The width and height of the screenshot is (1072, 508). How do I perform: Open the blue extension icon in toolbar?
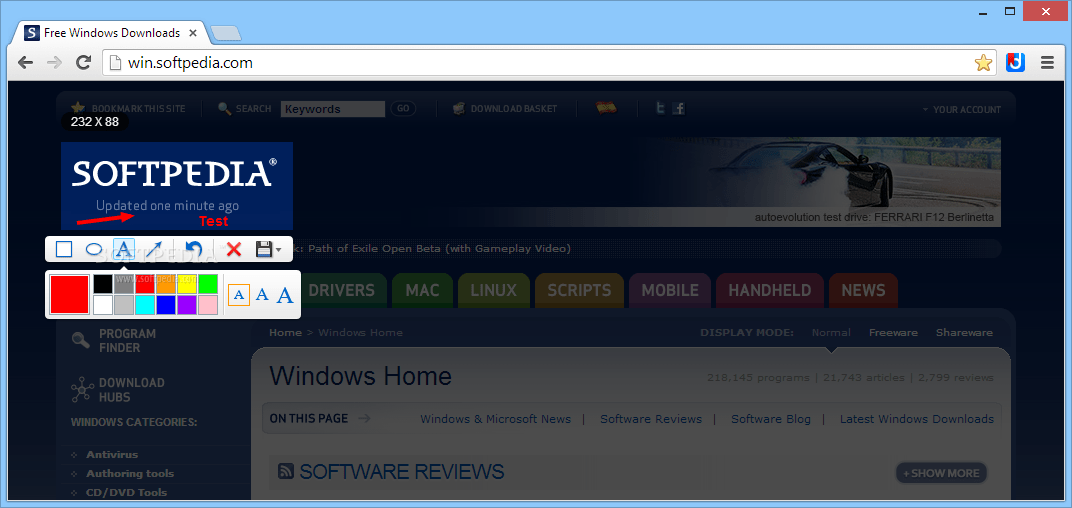coord(1015,63)
